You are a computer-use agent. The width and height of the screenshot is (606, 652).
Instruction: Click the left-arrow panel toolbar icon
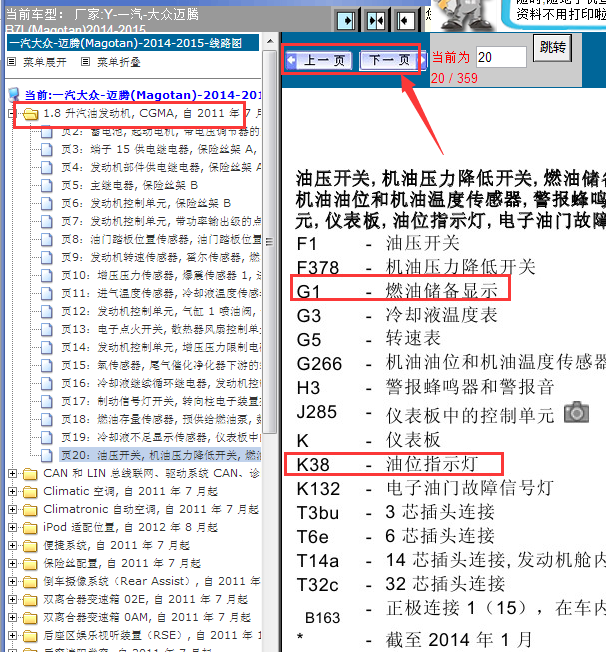coord(405,20)
